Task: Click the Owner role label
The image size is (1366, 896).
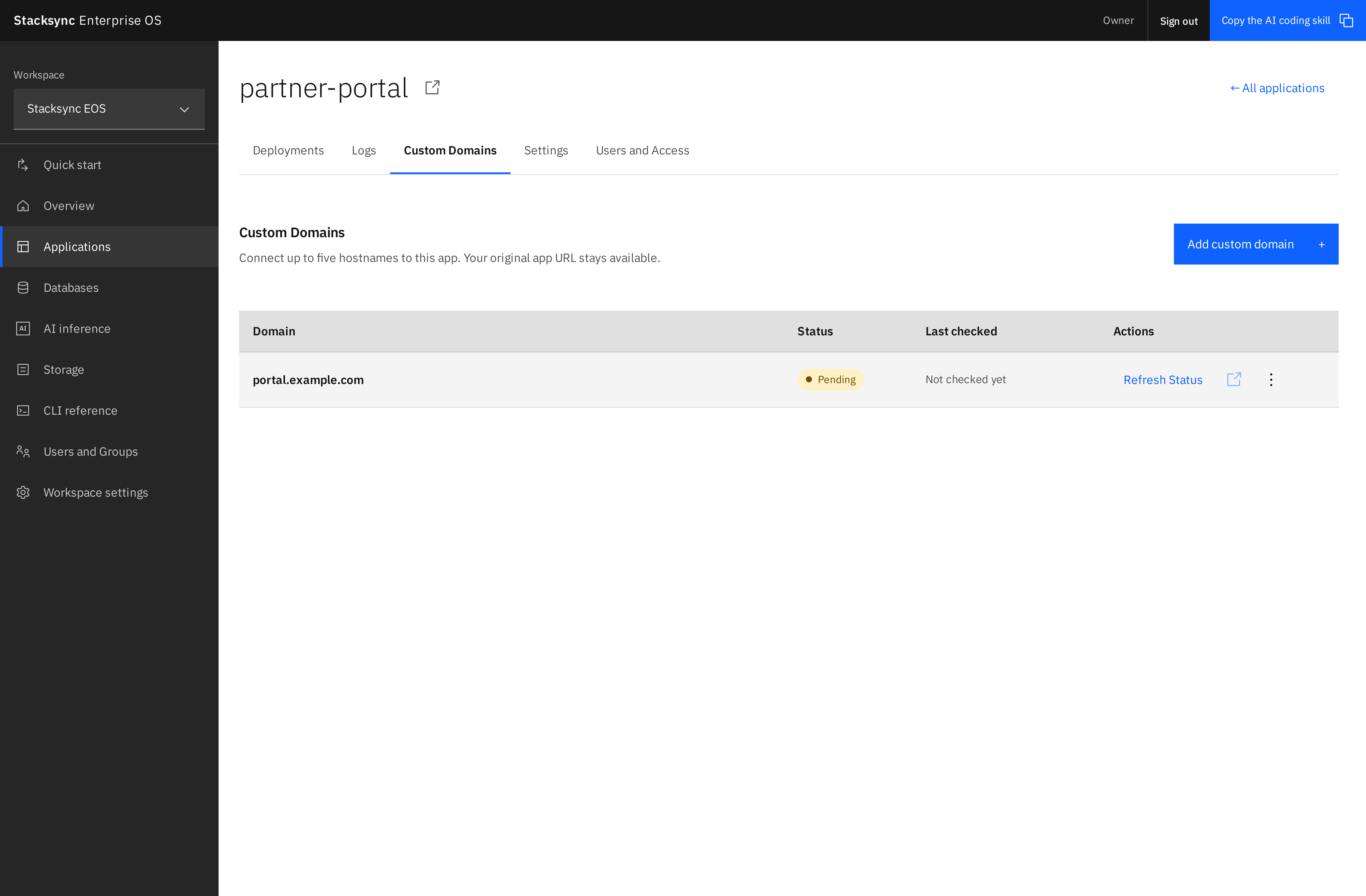Action: [1118, 21]
